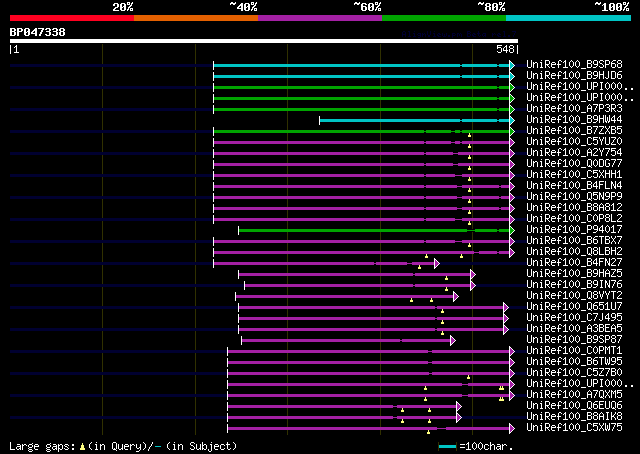The width and height of the screenshot is (640, 454).
Task: Select the UniRef100_Q0DG77 label
Action: (x=574, y=164)
